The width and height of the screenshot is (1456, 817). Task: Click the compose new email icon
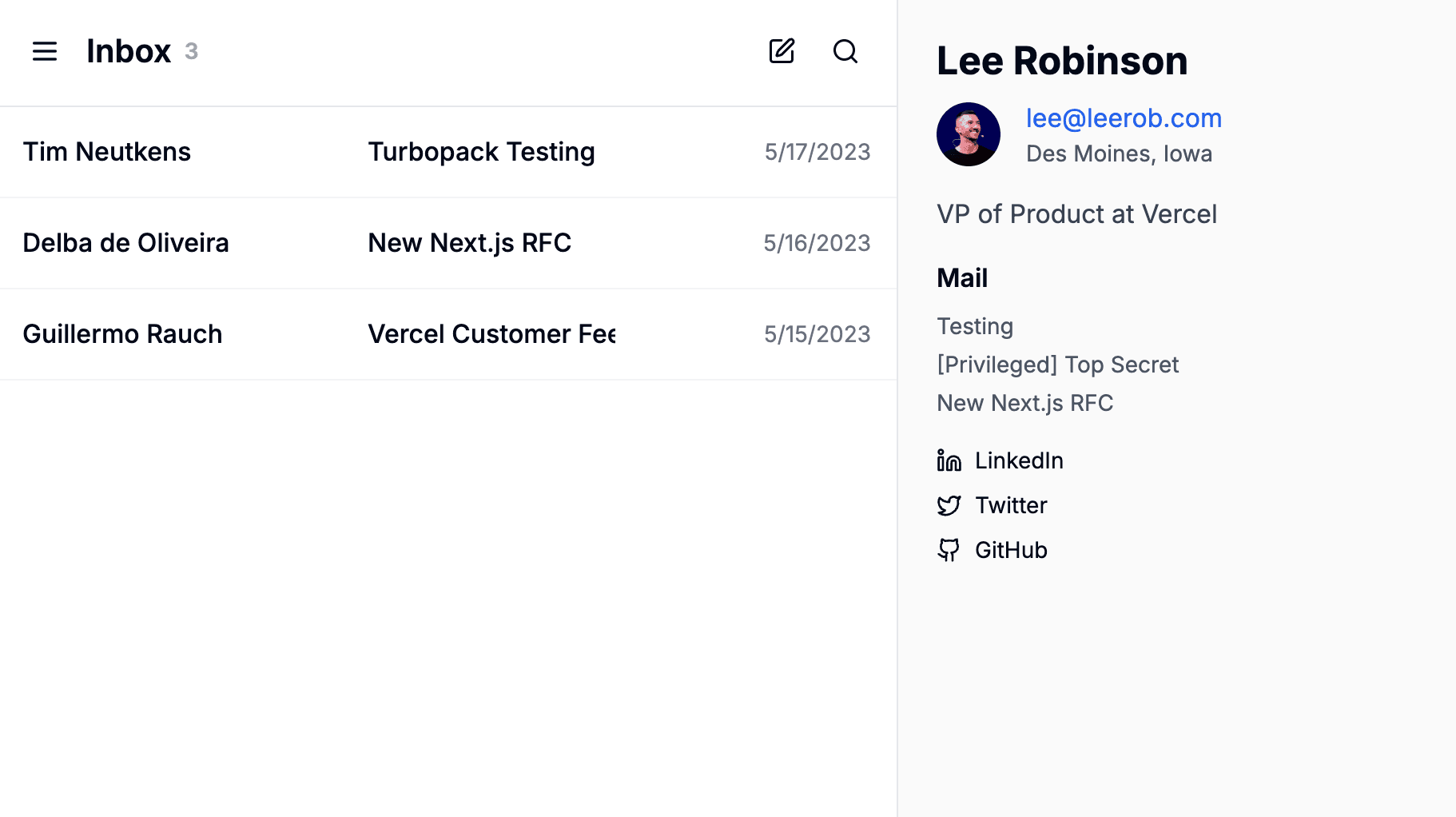coord(781,51)
